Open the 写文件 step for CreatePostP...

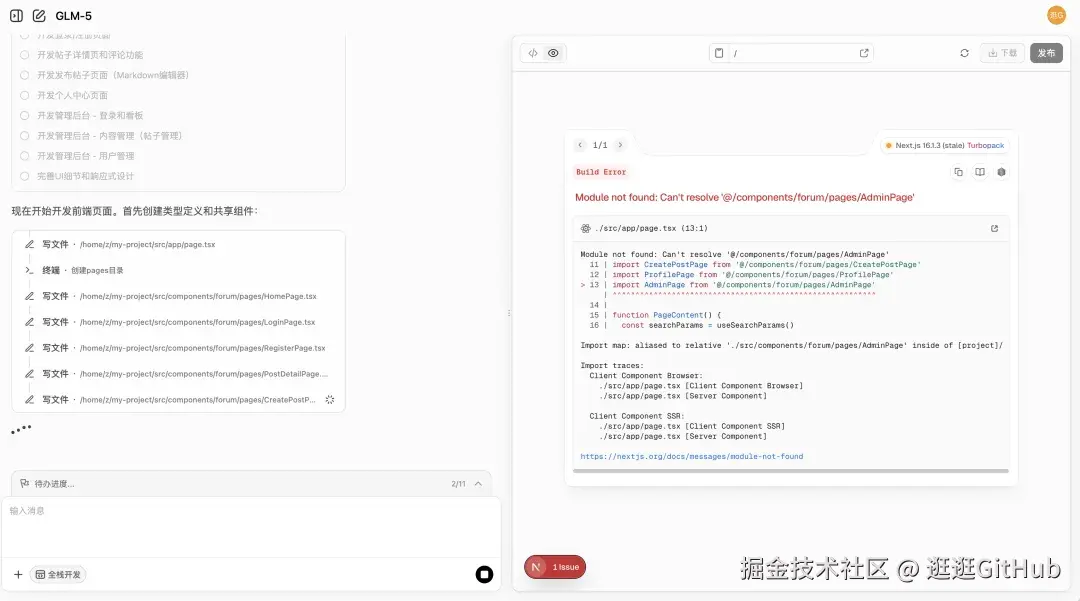point(178,400)
